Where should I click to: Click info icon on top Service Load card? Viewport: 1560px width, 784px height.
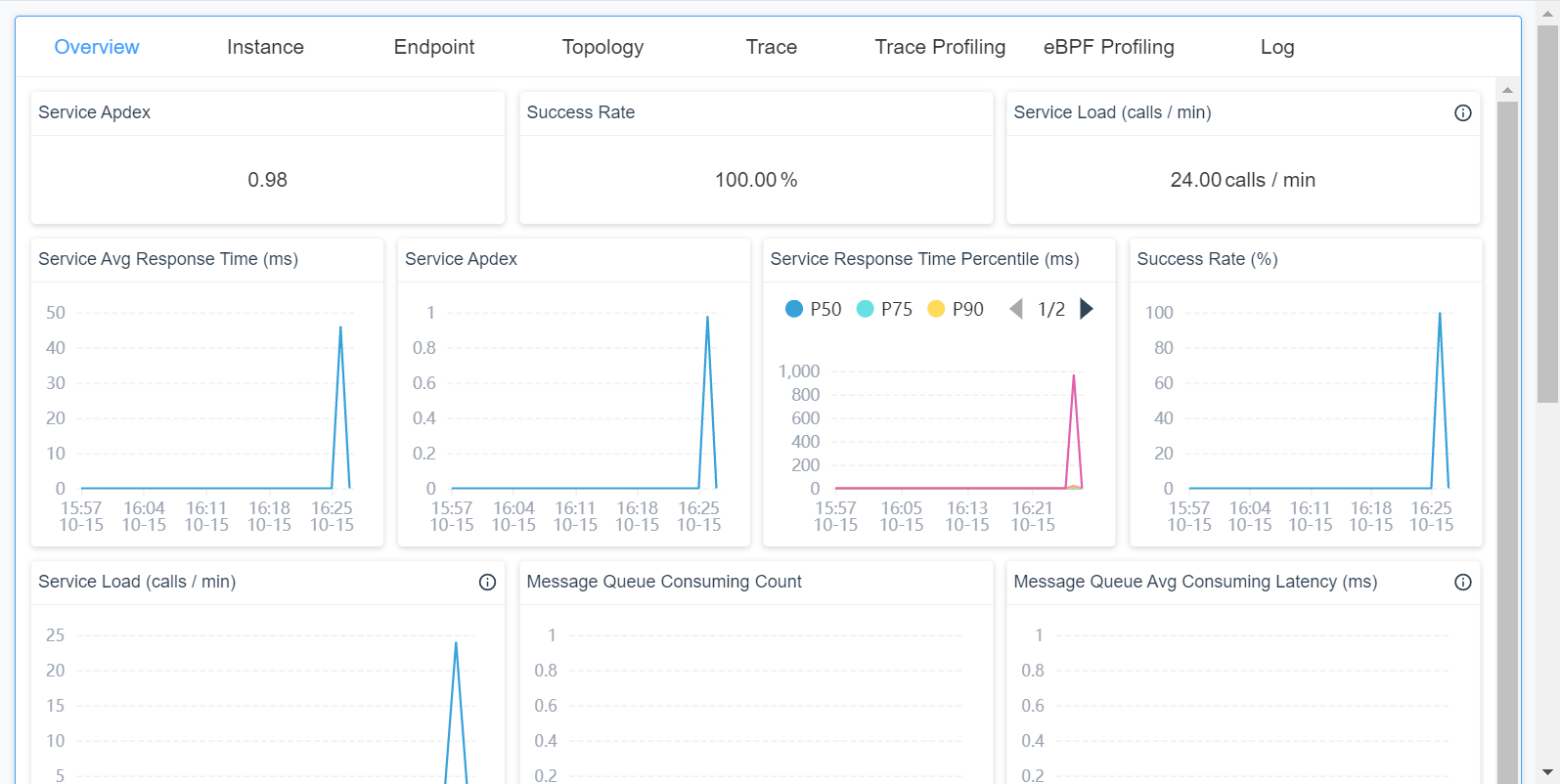click(1463, 112)
